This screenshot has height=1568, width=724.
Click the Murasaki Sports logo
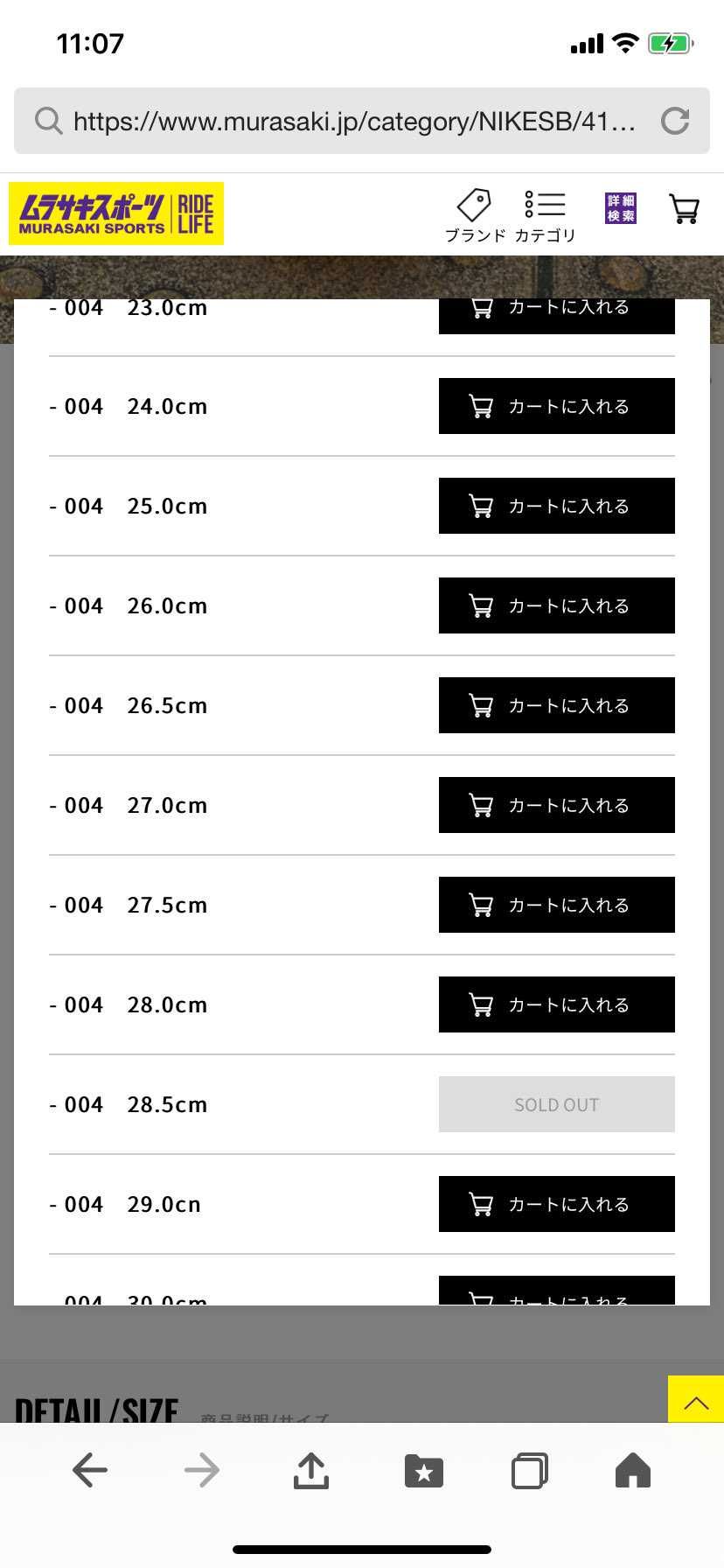[116, 213]
